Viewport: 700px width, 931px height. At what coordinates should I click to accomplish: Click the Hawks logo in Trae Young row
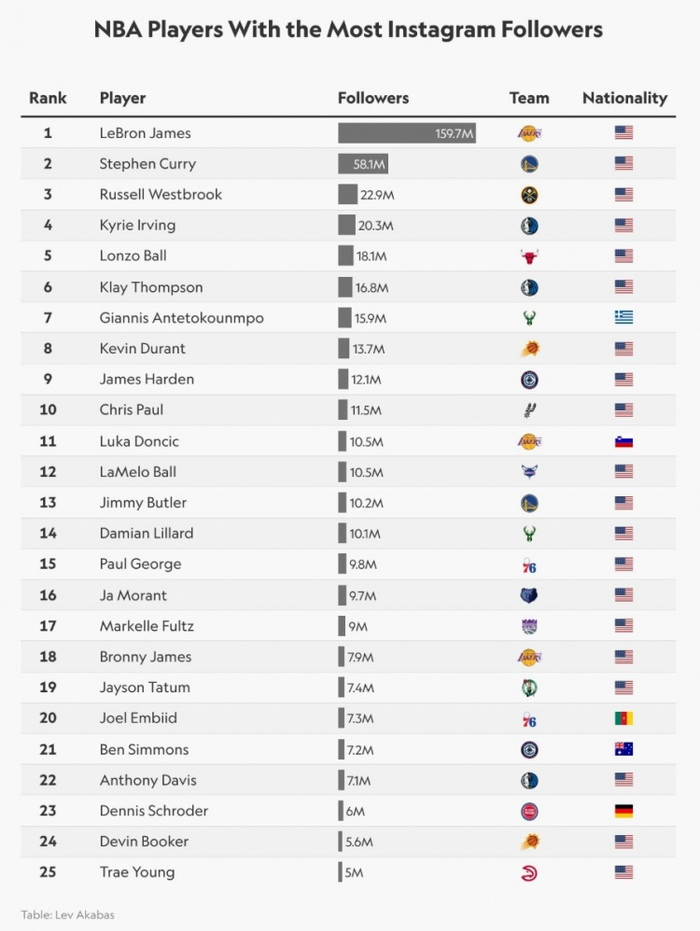point(529,873)
